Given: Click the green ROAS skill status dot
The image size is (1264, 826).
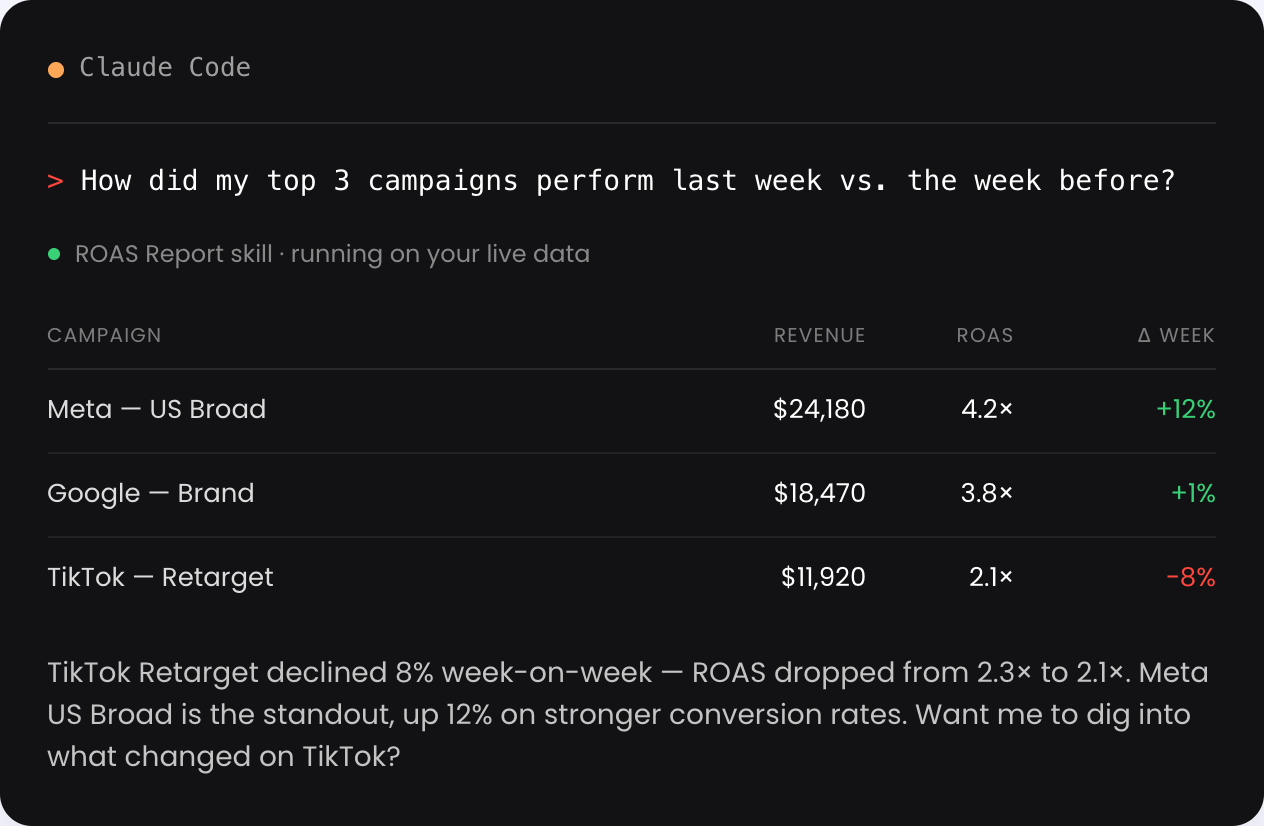Looking at the screenshot, I should (54, 254).
